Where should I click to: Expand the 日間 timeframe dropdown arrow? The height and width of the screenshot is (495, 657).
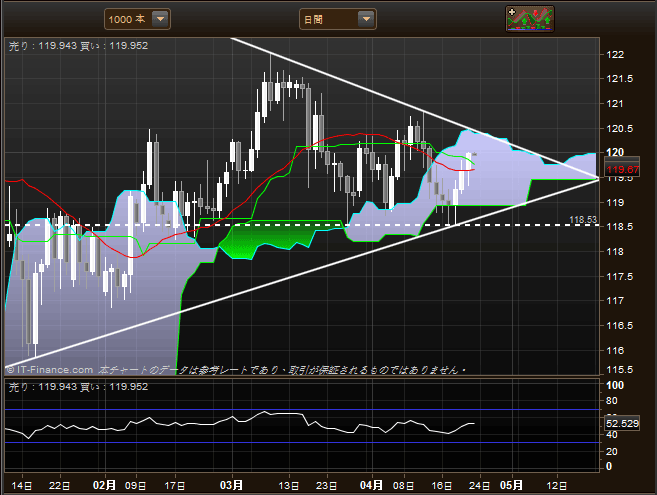point(366,19)
